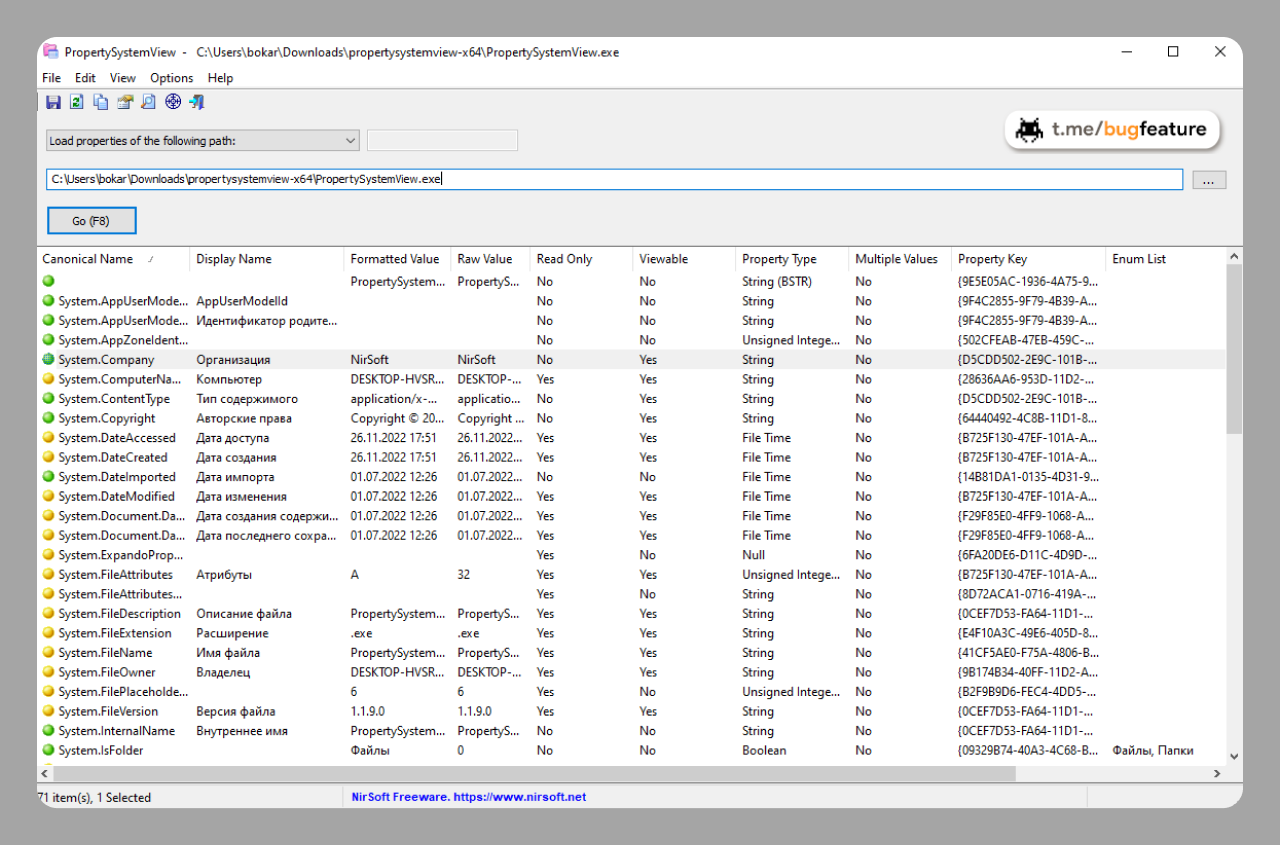Select the 'Версия файла' display name cell
This screenshot has height=845, width=1280.
(x=236, y=711)
